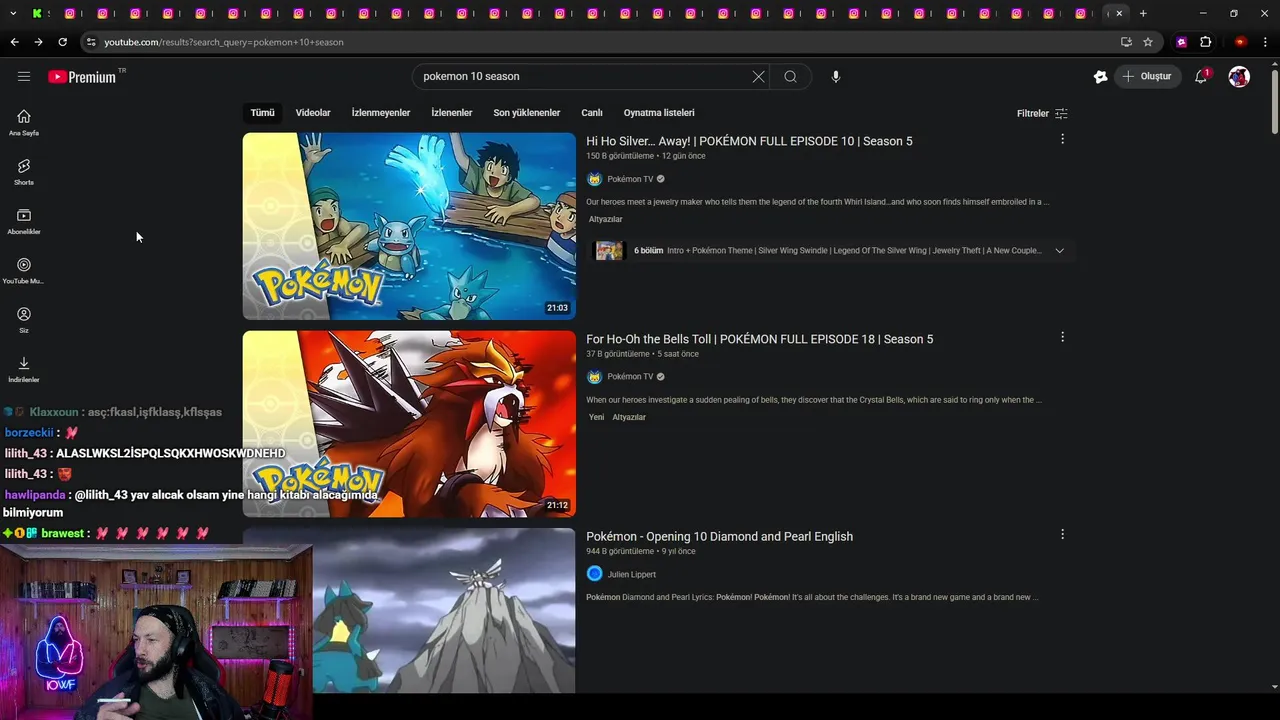Open options menu for Opening 10 video
Screen dimensions: 1280x720
(x=1062, y=534)
